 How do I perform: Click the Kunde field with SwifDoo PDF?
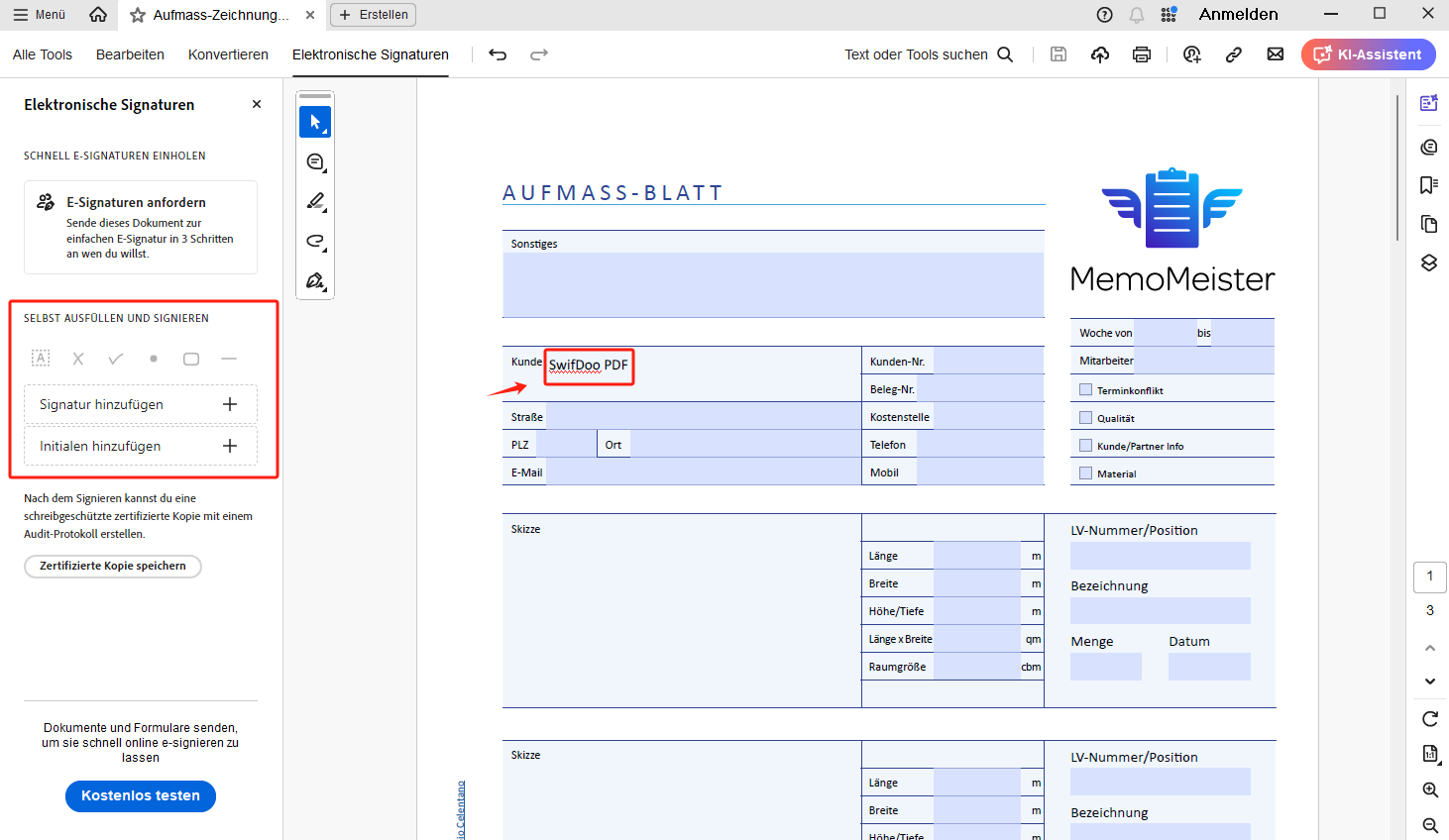click(x=588, y=366)
